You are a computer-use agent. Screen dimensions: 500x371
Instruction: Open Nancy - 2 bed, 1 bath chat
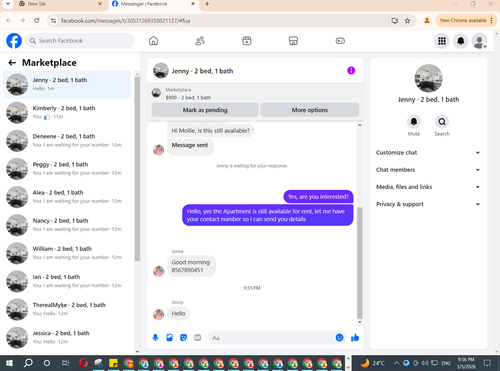67,225
